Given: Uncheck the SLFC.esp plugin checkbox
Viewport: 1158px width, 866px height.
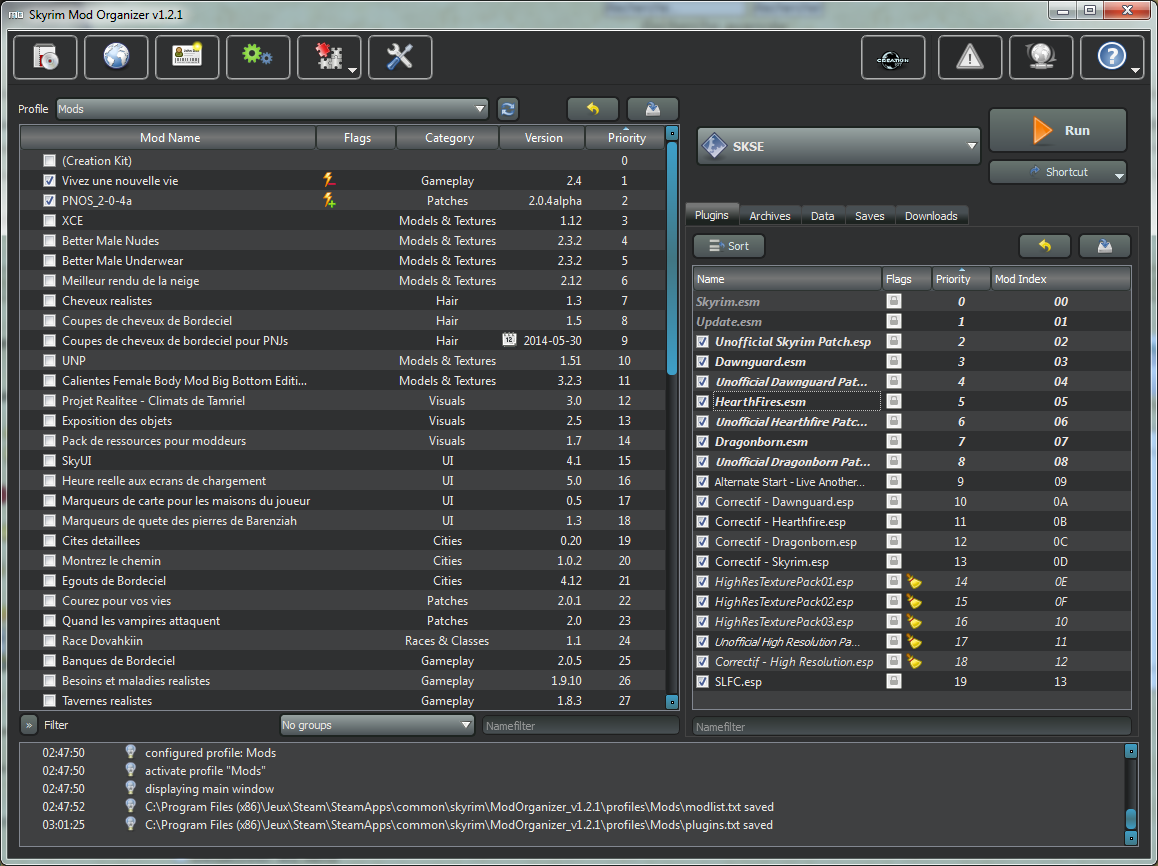Looking at the screenshot, I should pyautogui.click(x=702, y=681).
